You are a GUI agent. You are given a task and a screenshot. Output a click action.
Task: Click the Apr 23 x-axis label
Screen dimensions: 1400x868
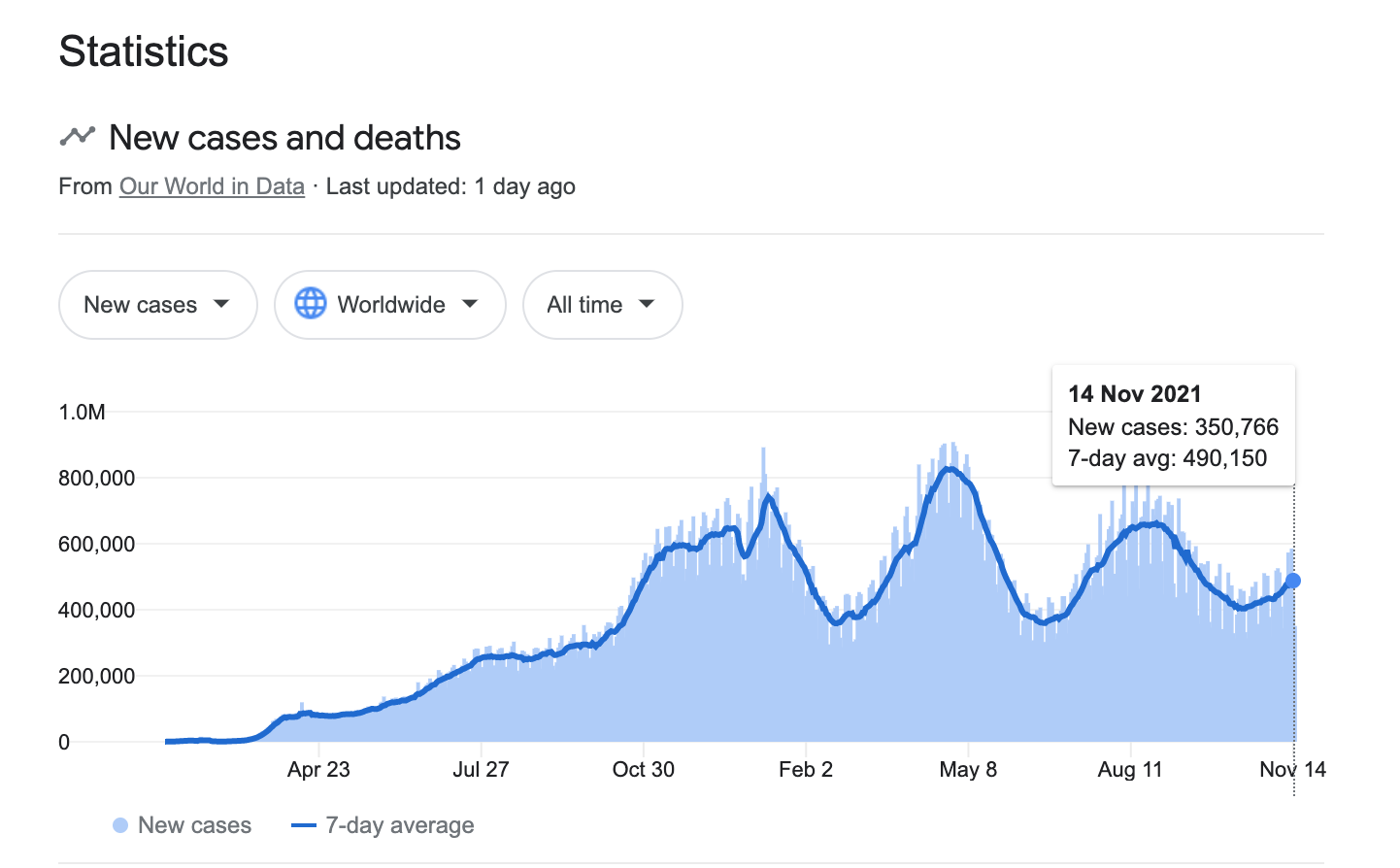click(318, 770)
